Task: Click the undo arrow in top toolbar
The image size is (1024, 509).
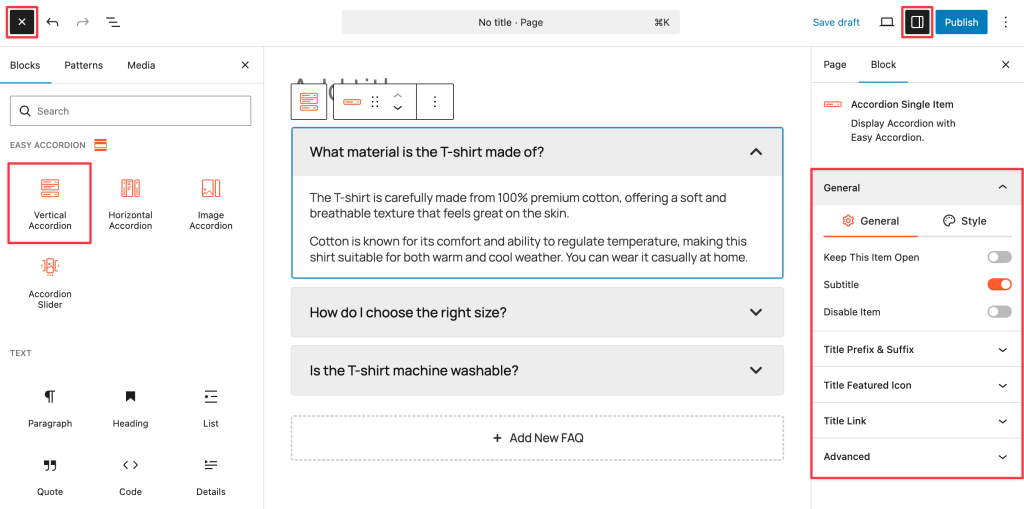Action: click(53, 22)
